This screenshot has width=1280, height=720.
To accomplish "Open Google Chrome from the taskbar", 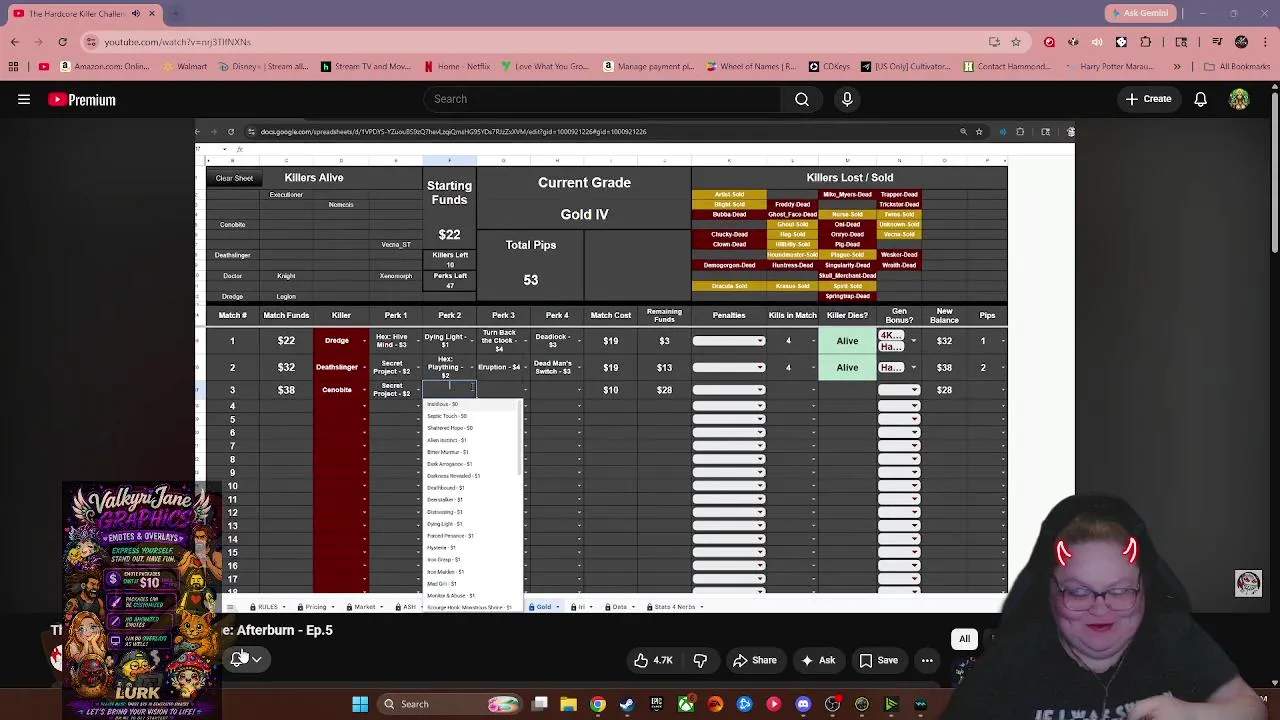I will [597, 704].
